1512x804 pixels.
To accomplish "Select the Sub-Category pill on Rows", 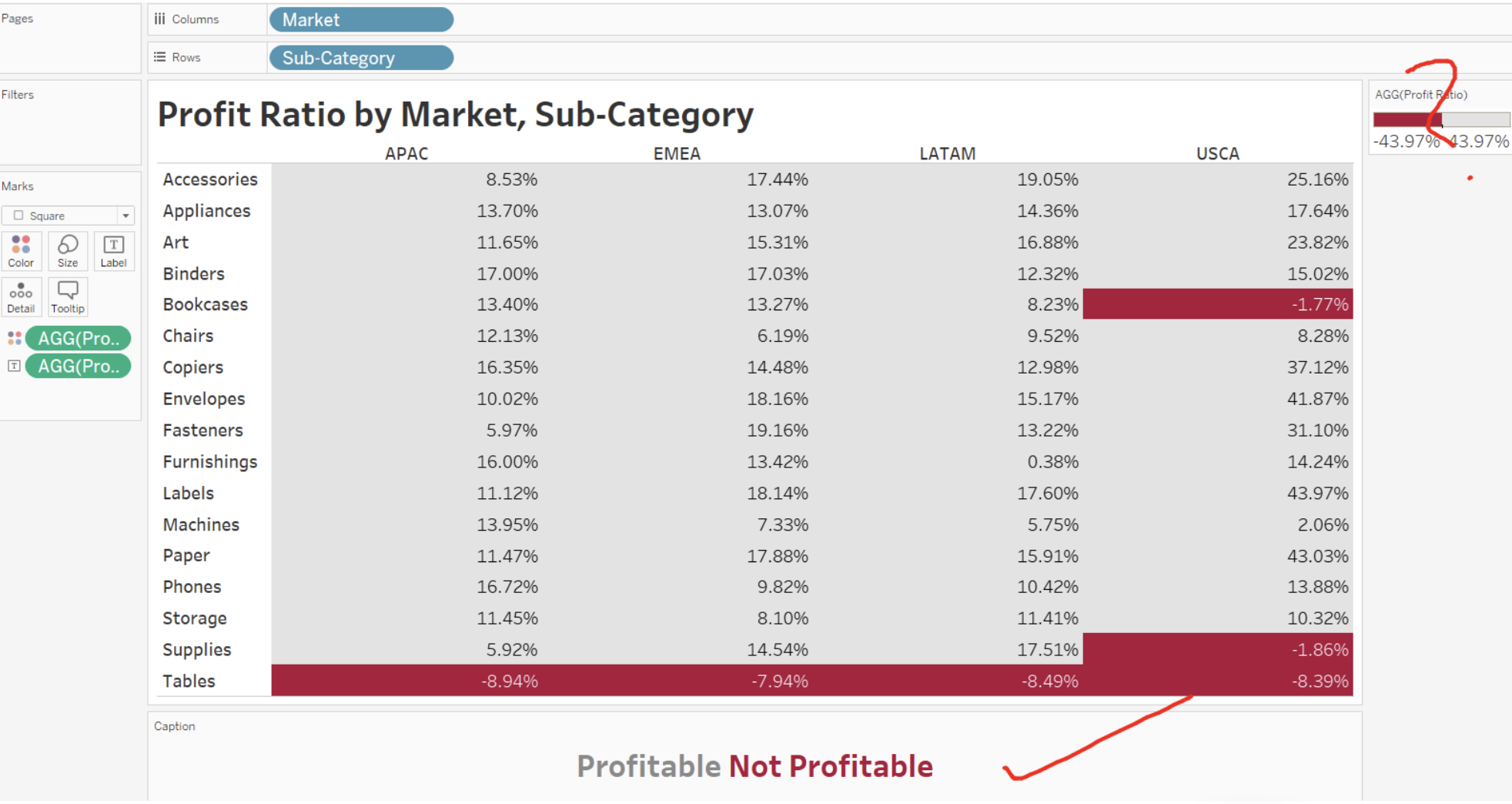I will click(x=360, y=58).
